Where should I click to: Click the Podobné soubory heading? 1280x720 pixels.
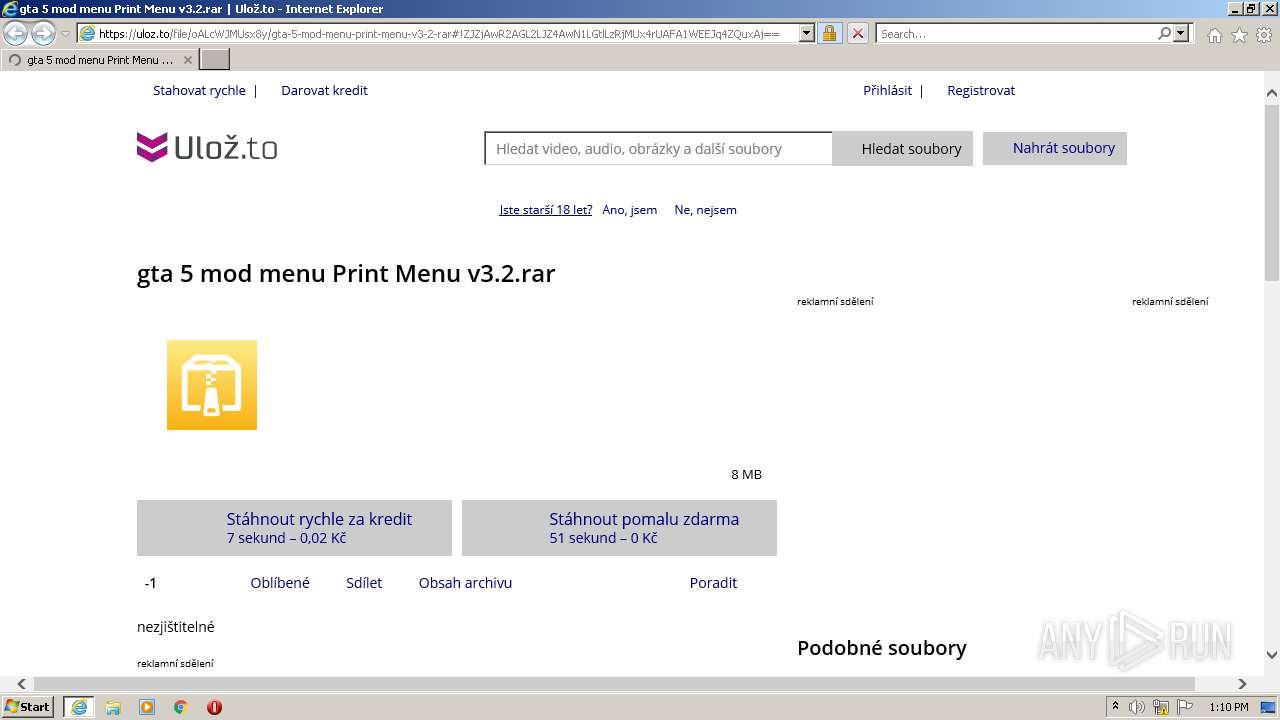pyautogui.click(x=882, y=648)
